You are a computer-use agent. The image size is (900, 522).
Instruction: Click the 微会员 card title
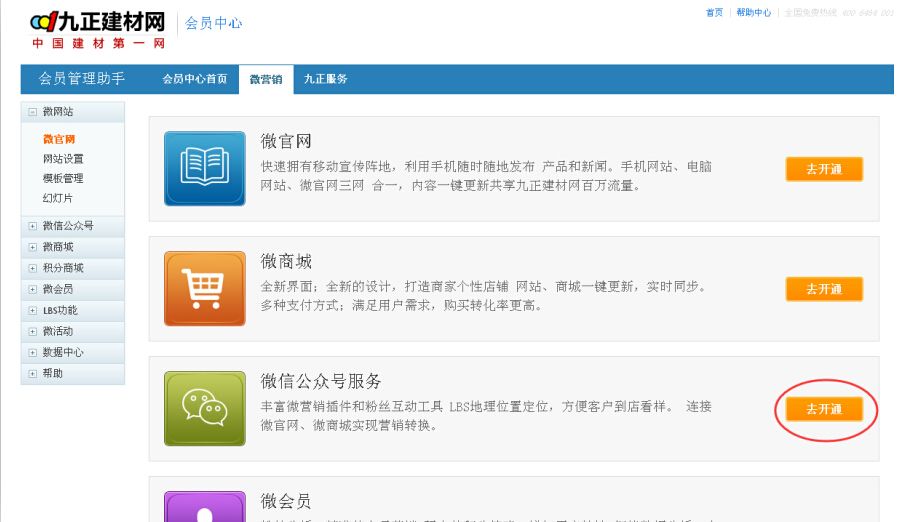(x=286, y=501)
